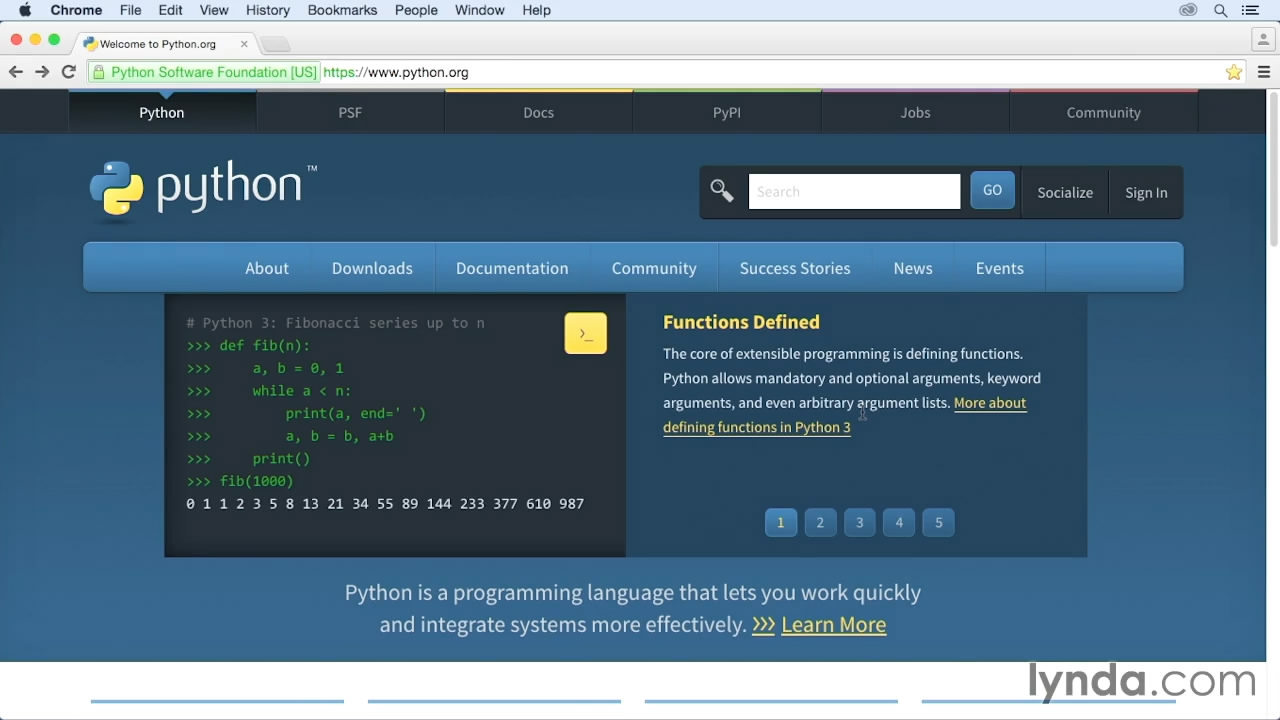Image resolution: width=1280 pixels, height=720 pixels.
Task: Open Chrome hamburger menu
Action: (1264, 72)
